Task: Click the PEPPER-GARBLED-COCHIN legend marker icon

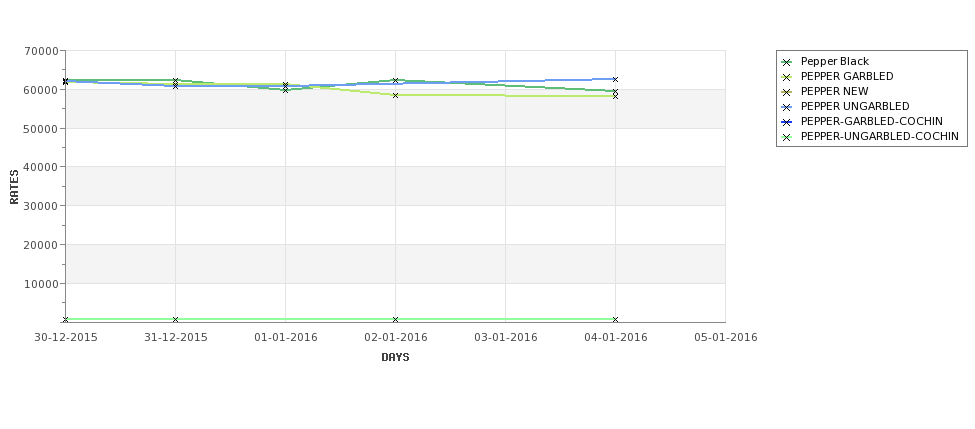Action: (787, 122)
